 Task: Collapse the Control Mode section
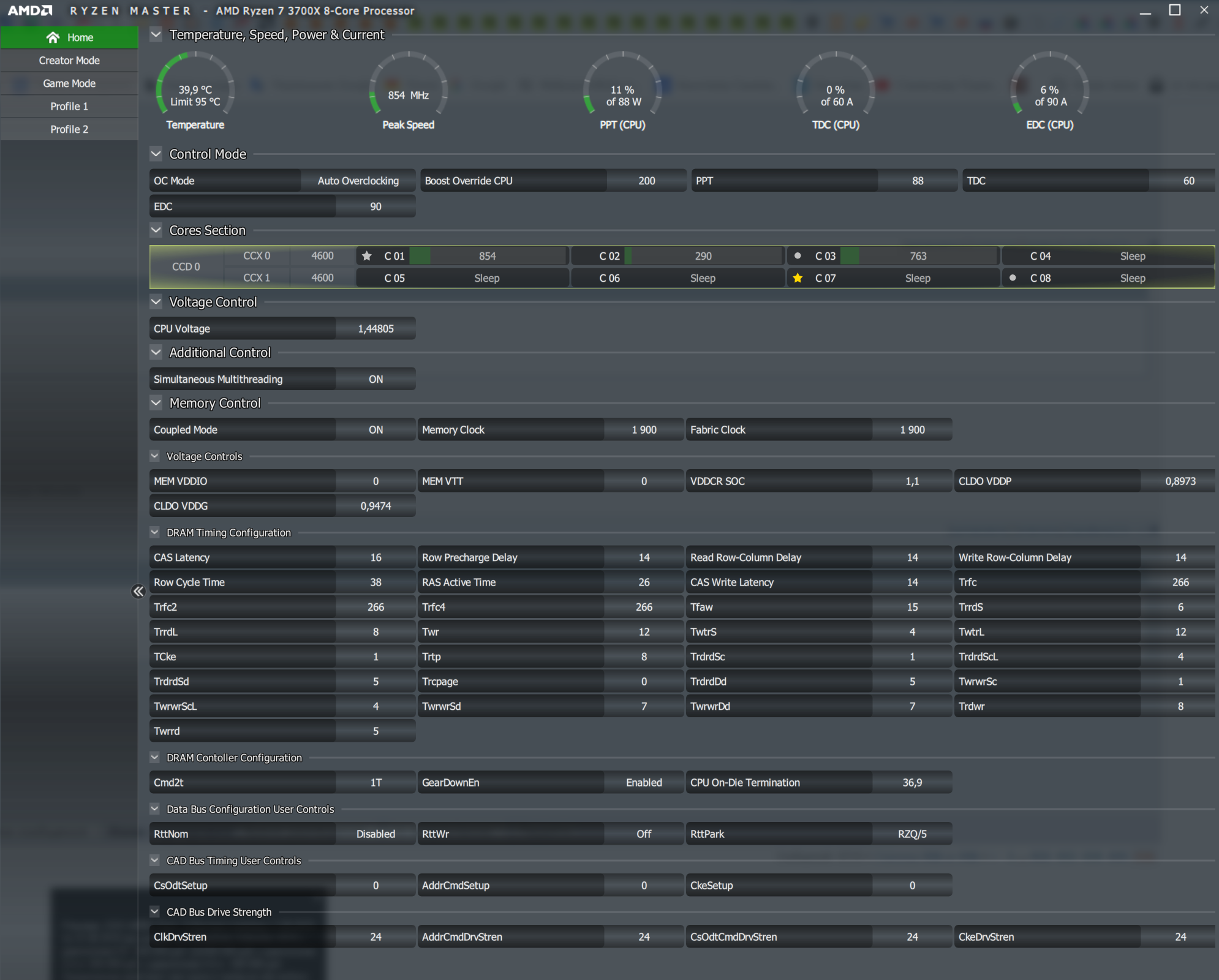coord(156,154)
